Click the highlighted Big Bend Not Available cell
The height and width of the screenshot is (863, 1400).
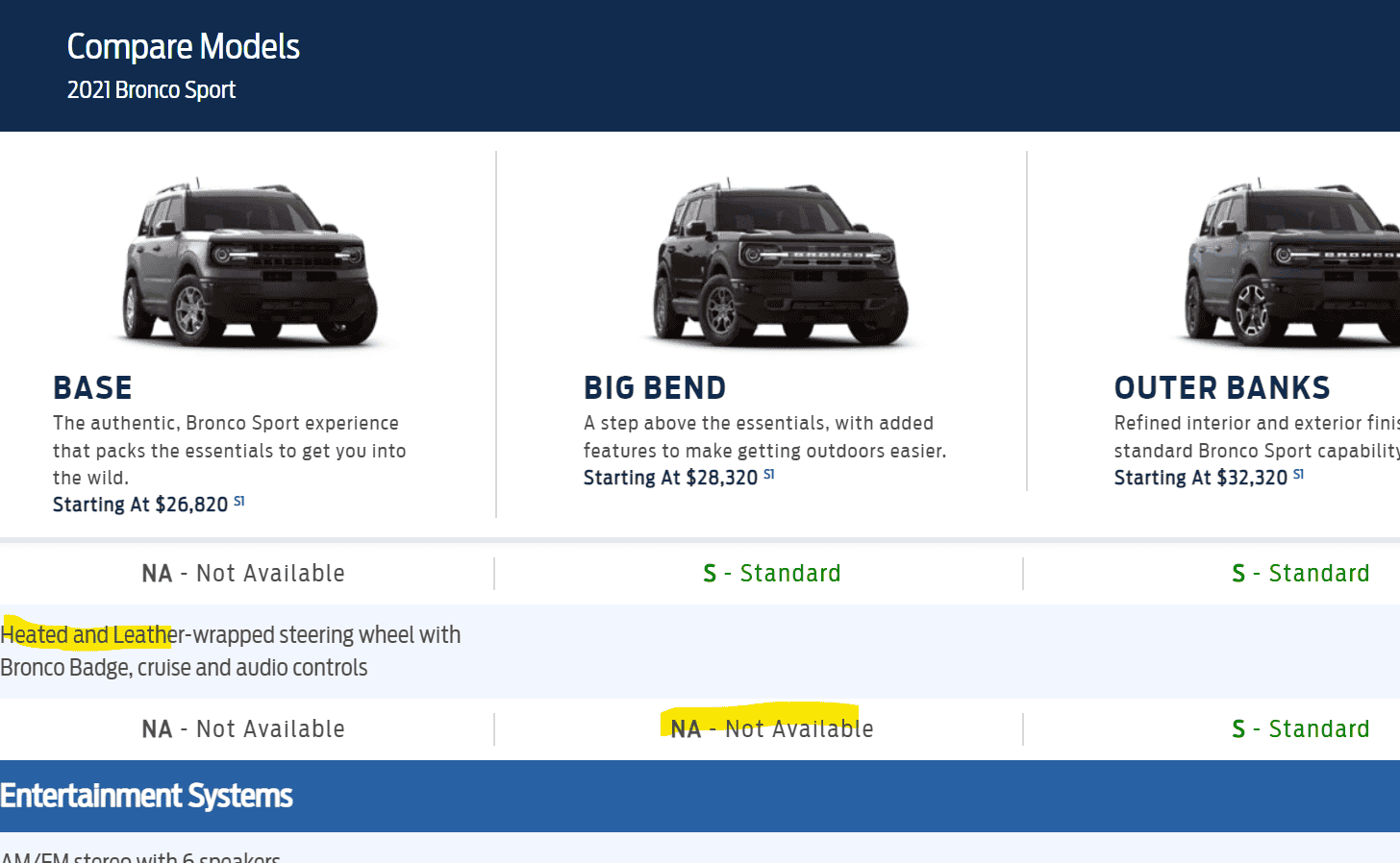point(771,729)
